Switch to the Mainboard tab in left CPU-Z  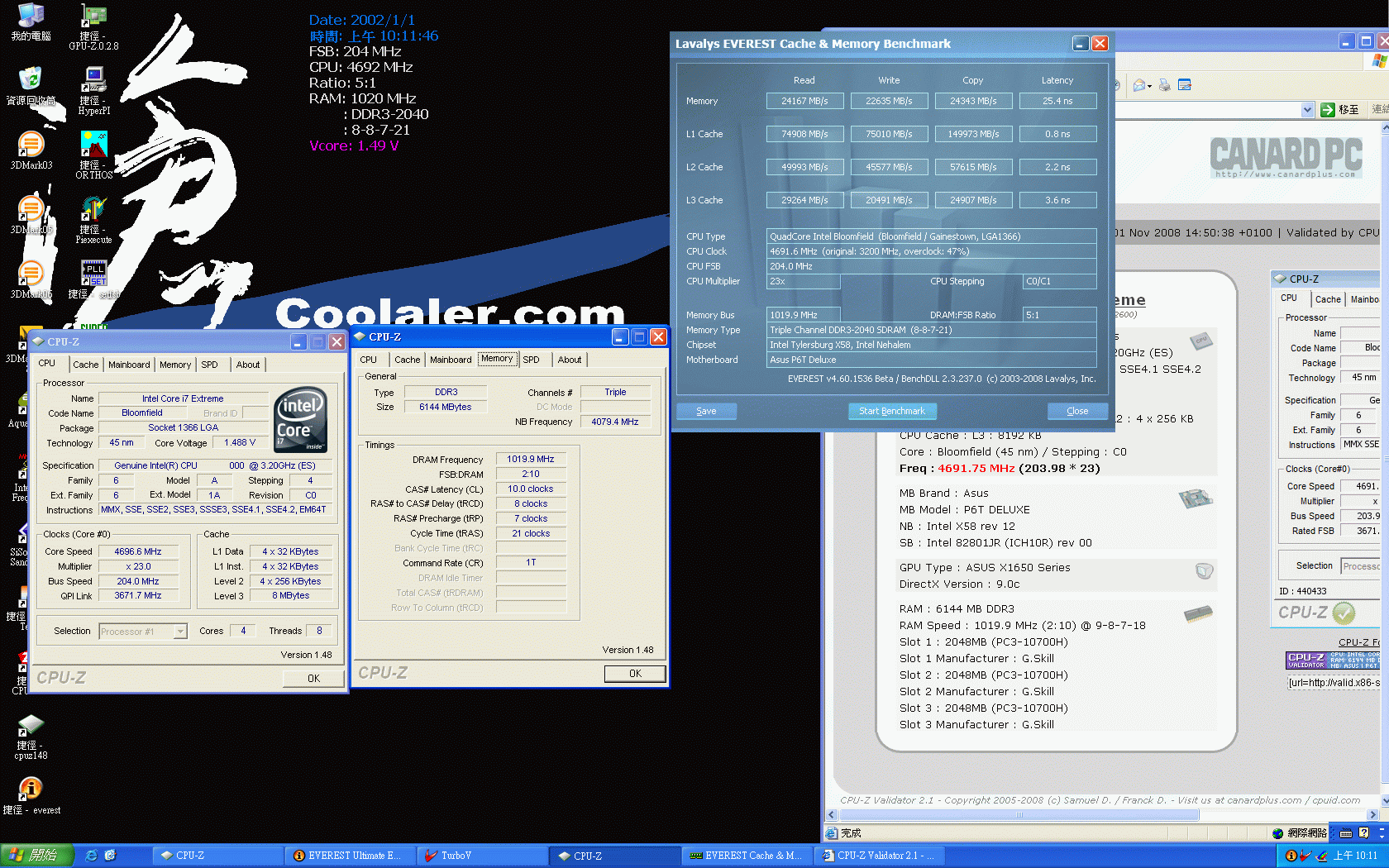pyautogui.click(x=129, y=365)
